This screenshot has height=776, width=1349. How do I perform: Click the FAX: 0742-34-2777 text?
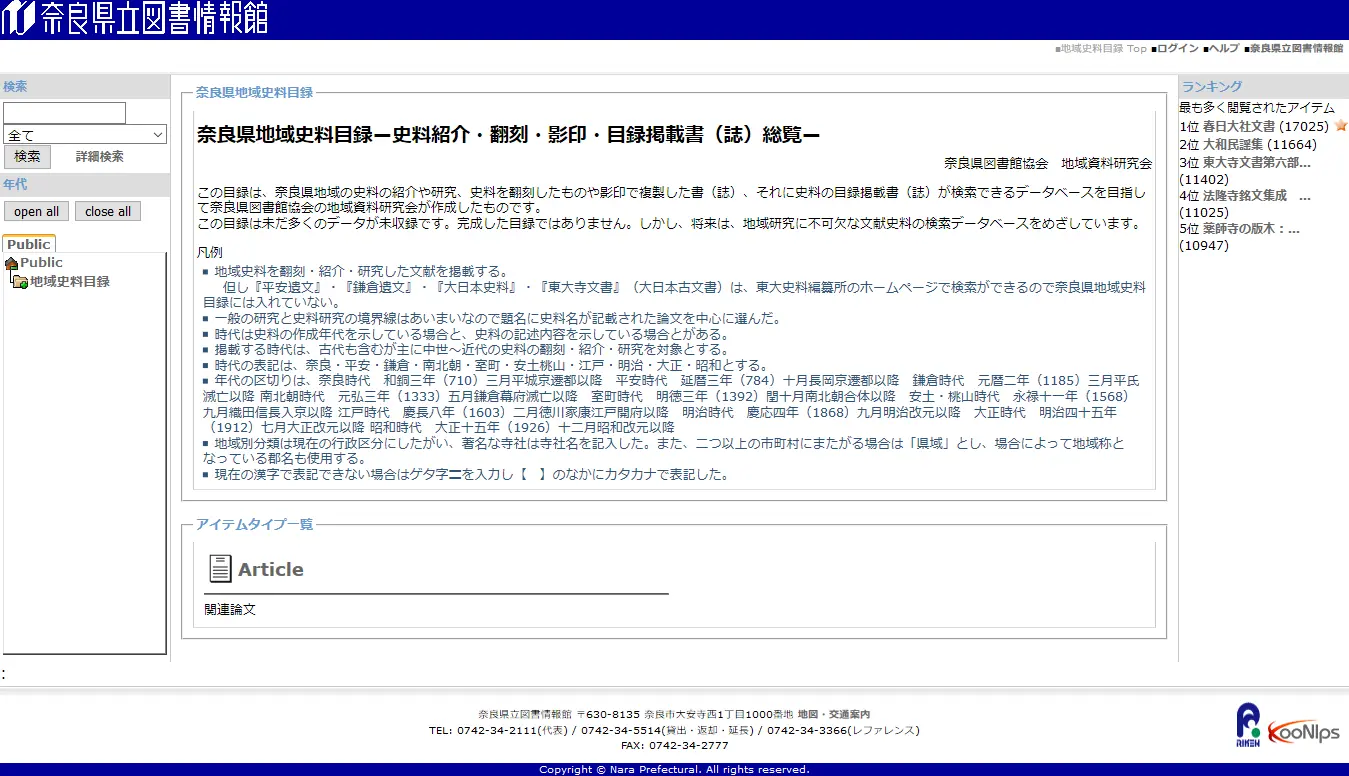click(674, 745)
